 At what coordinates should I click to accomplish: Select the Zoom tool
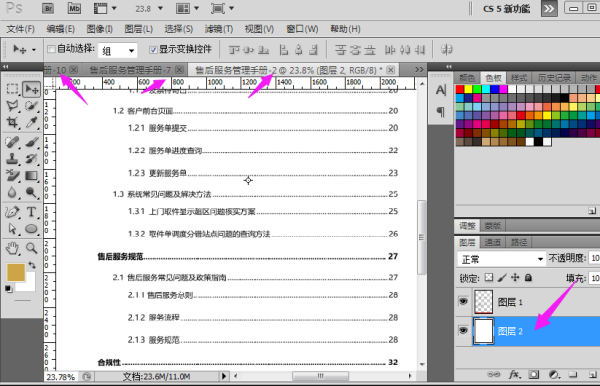tap(31, 249)
